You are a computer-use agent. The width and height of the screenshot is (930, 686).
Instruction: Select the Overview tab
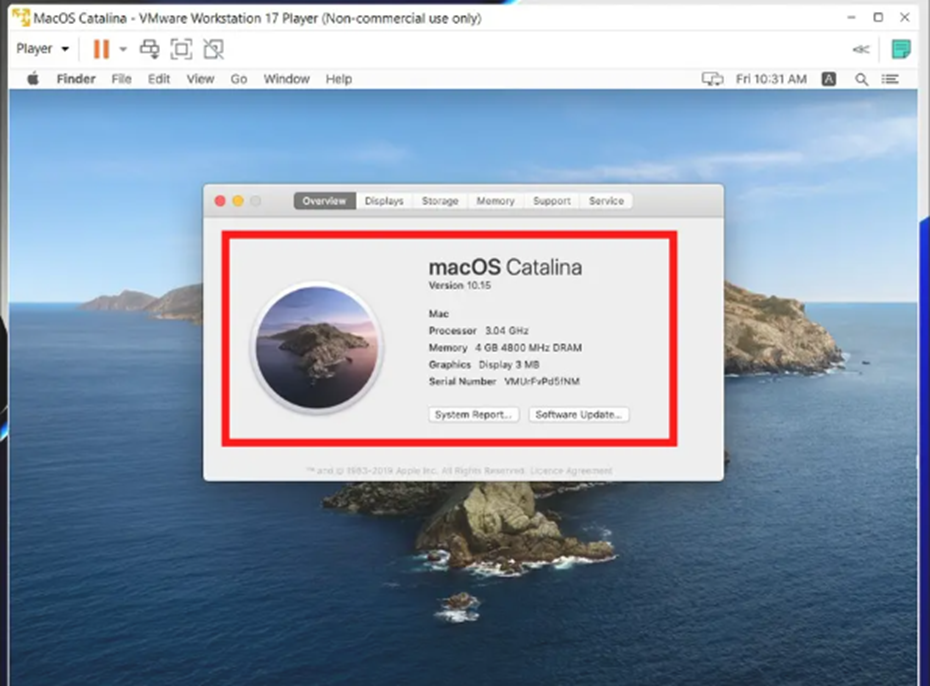point(324,201)
